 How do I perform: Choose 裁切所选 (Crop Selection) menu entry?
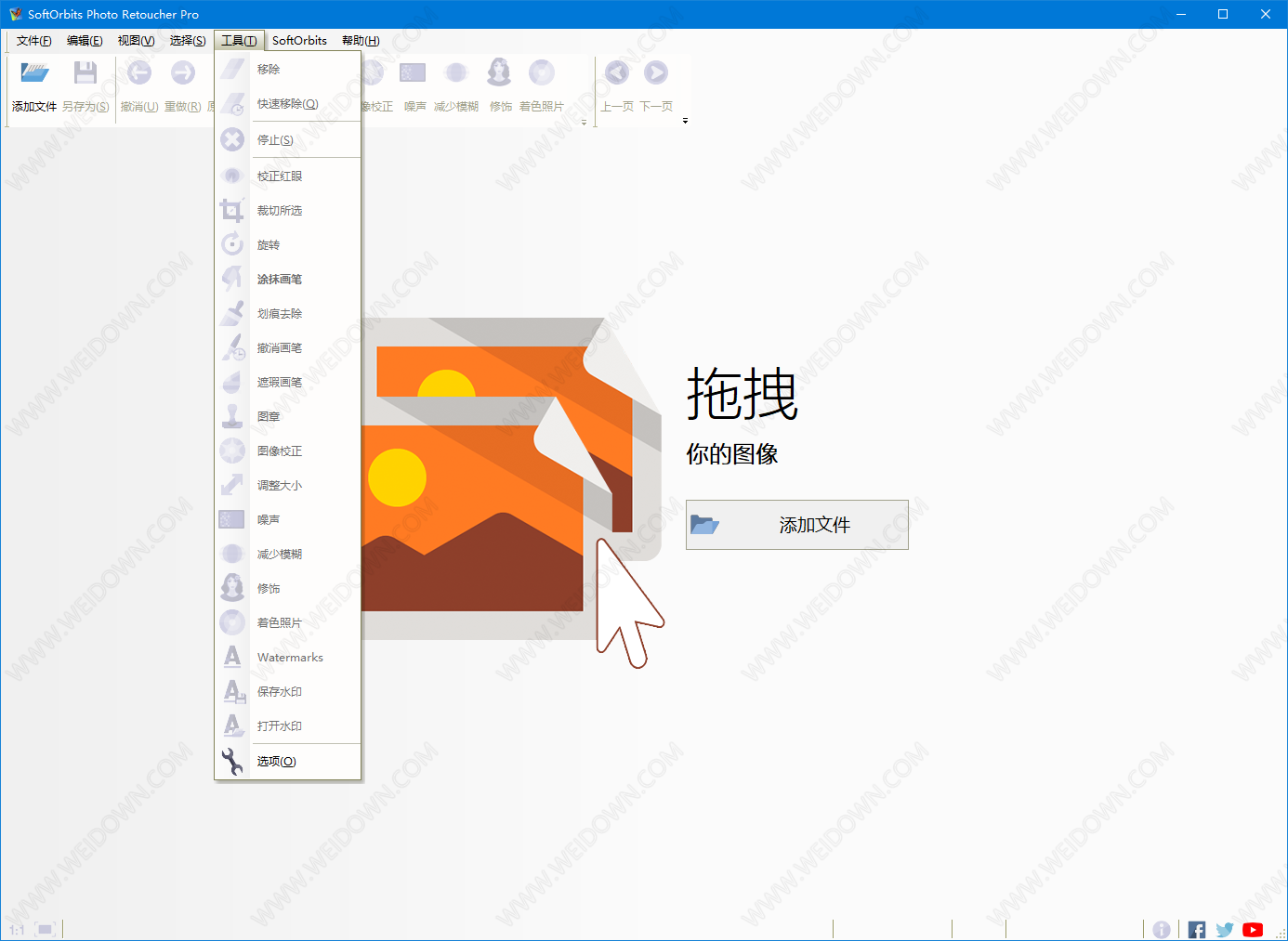click(x=288, y=211)
